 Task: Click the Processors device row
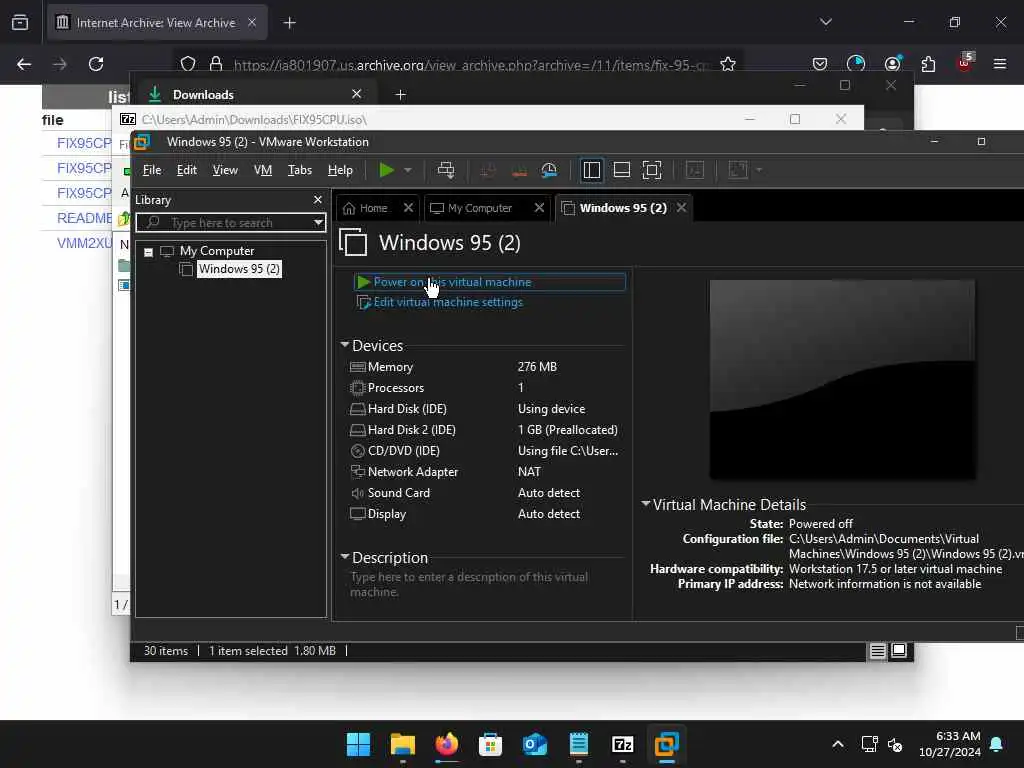tap(487, 388)
